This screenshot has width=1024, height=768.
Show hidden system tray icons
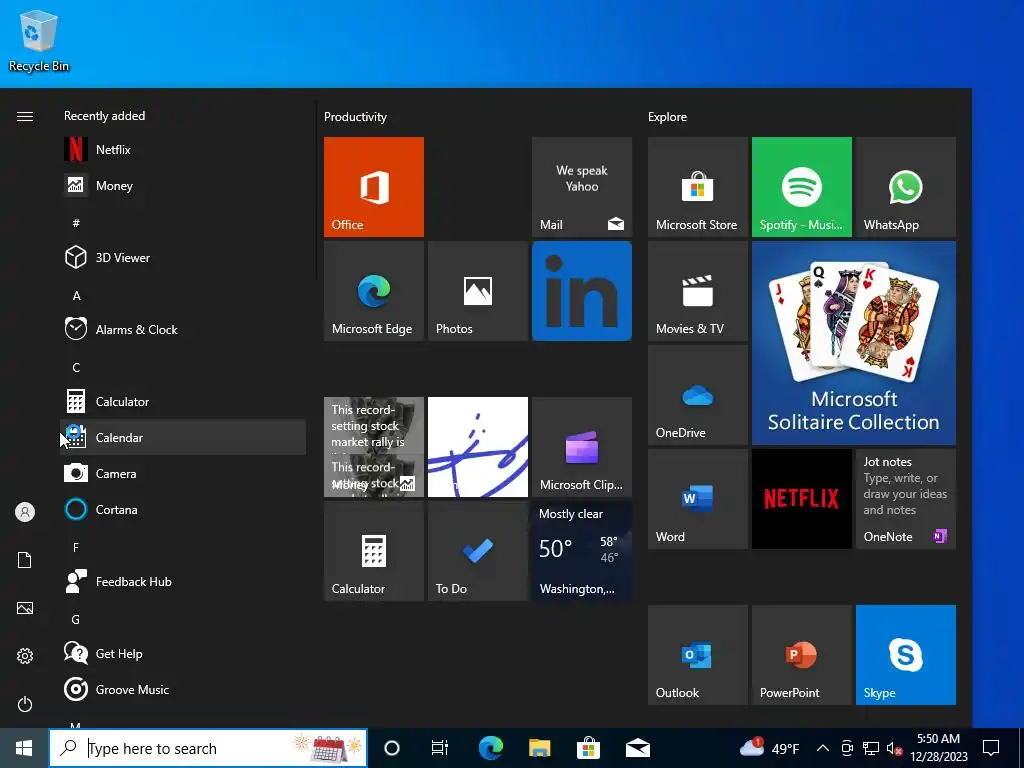pyautogui.click(x=823, y=748)
